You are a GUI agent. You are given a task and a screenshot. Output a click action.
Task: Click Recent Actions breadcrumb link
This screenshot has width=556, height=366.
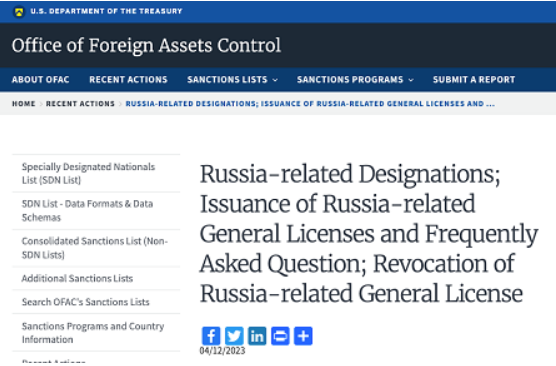80,104
